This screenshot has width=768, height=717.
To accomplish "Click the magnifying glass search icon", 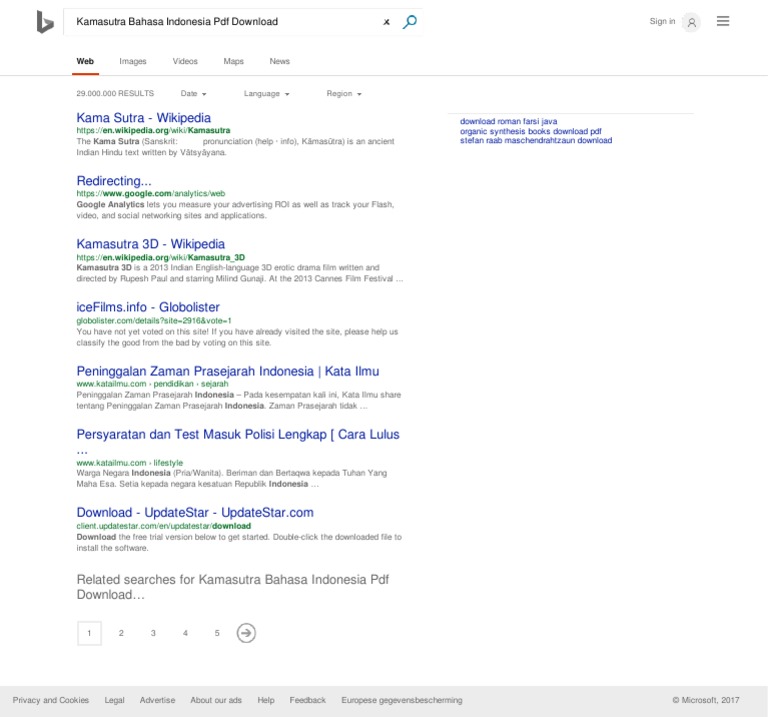I will pos(409,22).
